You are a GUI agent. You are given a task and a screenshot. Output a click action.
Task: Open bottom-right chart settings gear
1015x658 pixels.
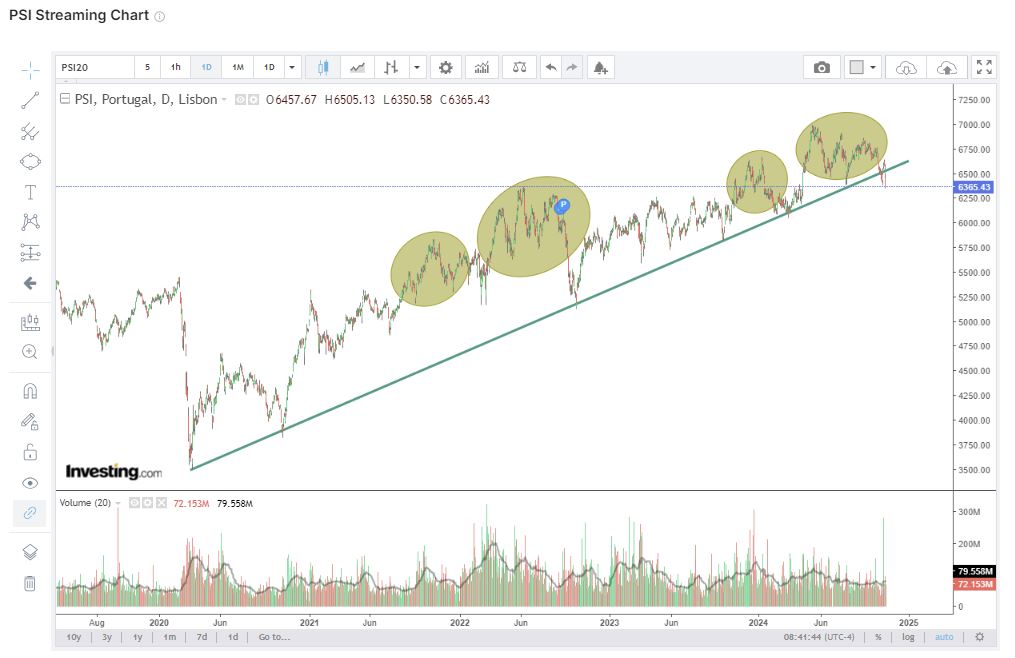coord(979,637)
